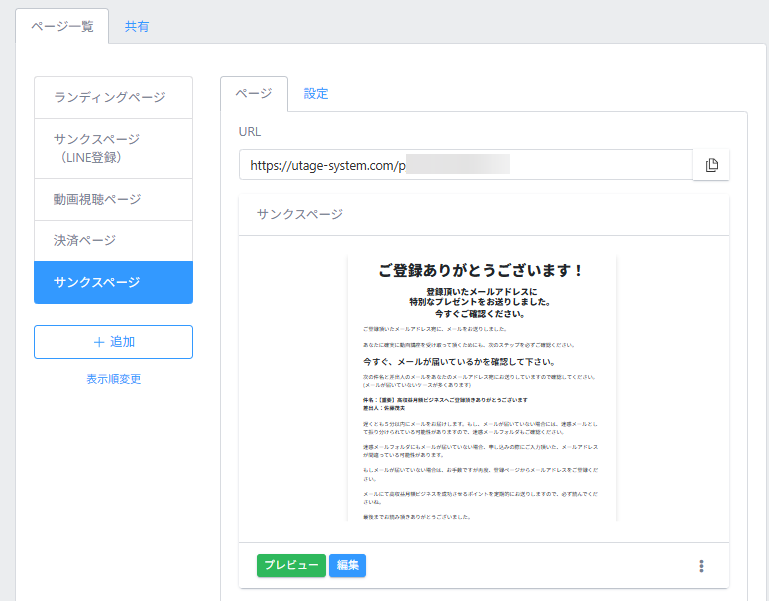This screenshot has height=601, width=769.
Task: Click the ご登録ありがとうございます headline in the preview
Action: [x=481, y=271]
